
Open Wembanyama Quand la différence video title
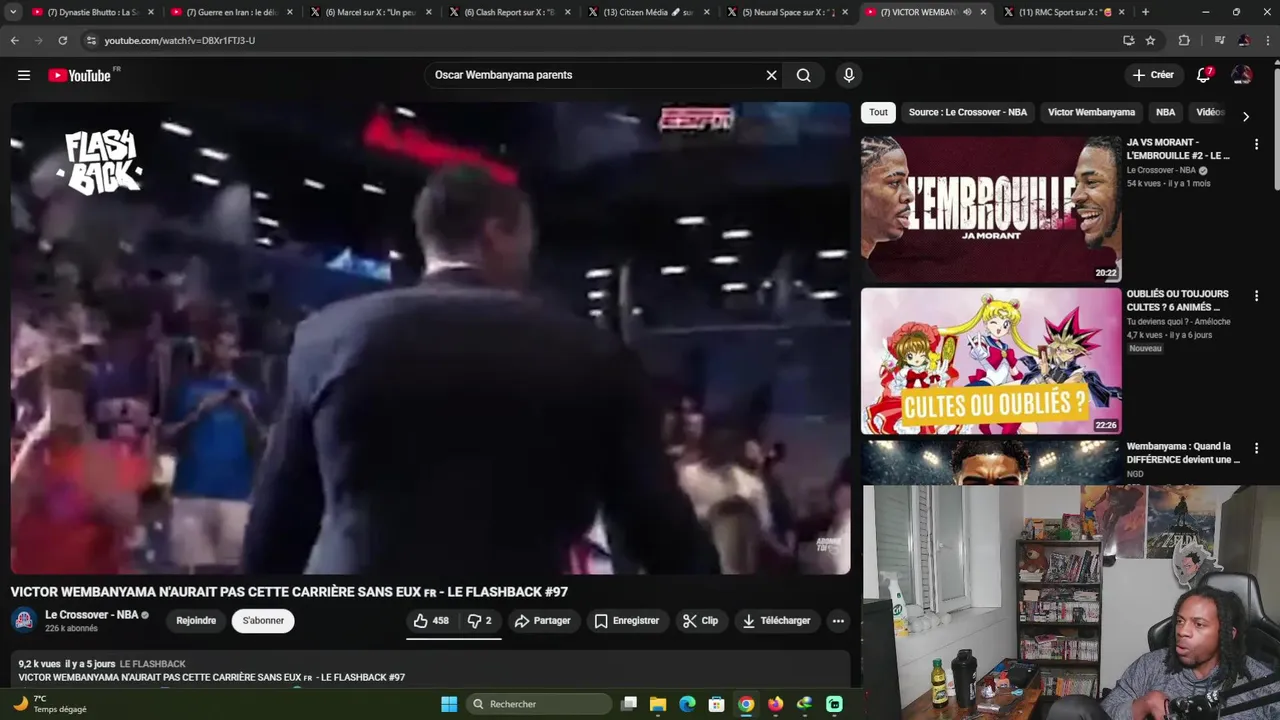[1183, 453]
